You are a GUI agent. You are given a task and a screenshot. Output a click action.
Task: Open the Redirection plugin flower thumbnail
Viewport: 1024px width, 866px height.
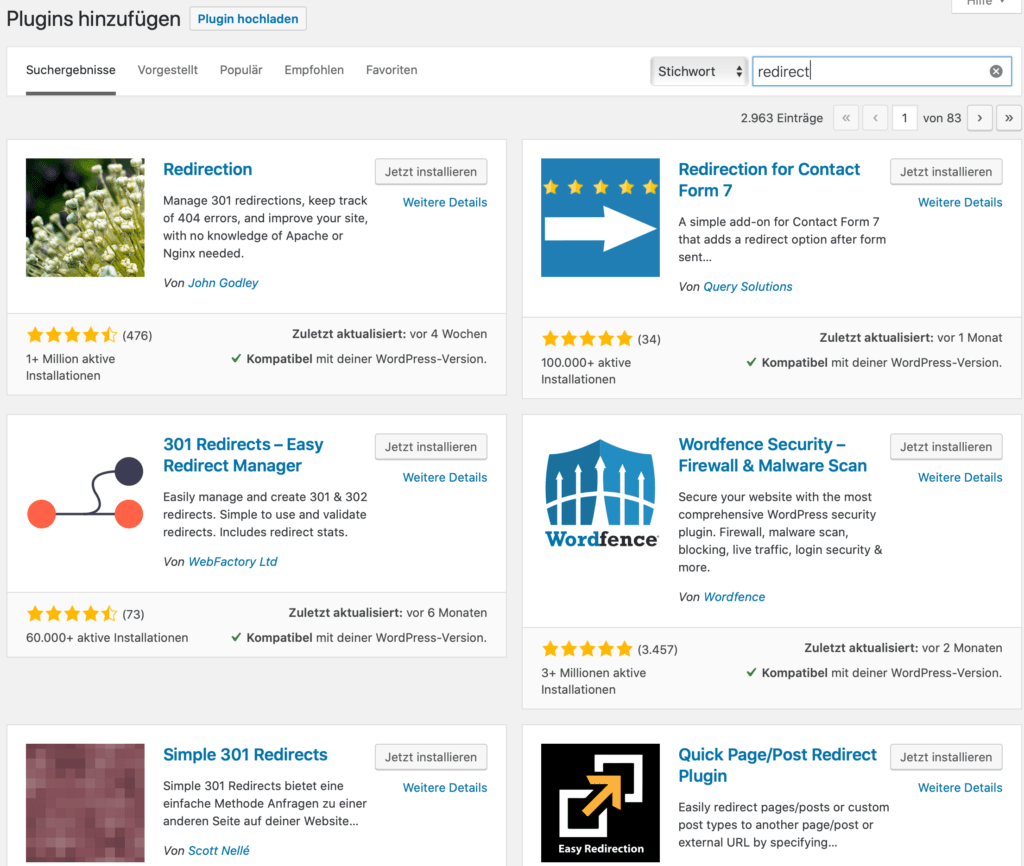click(x=86, y=217)
